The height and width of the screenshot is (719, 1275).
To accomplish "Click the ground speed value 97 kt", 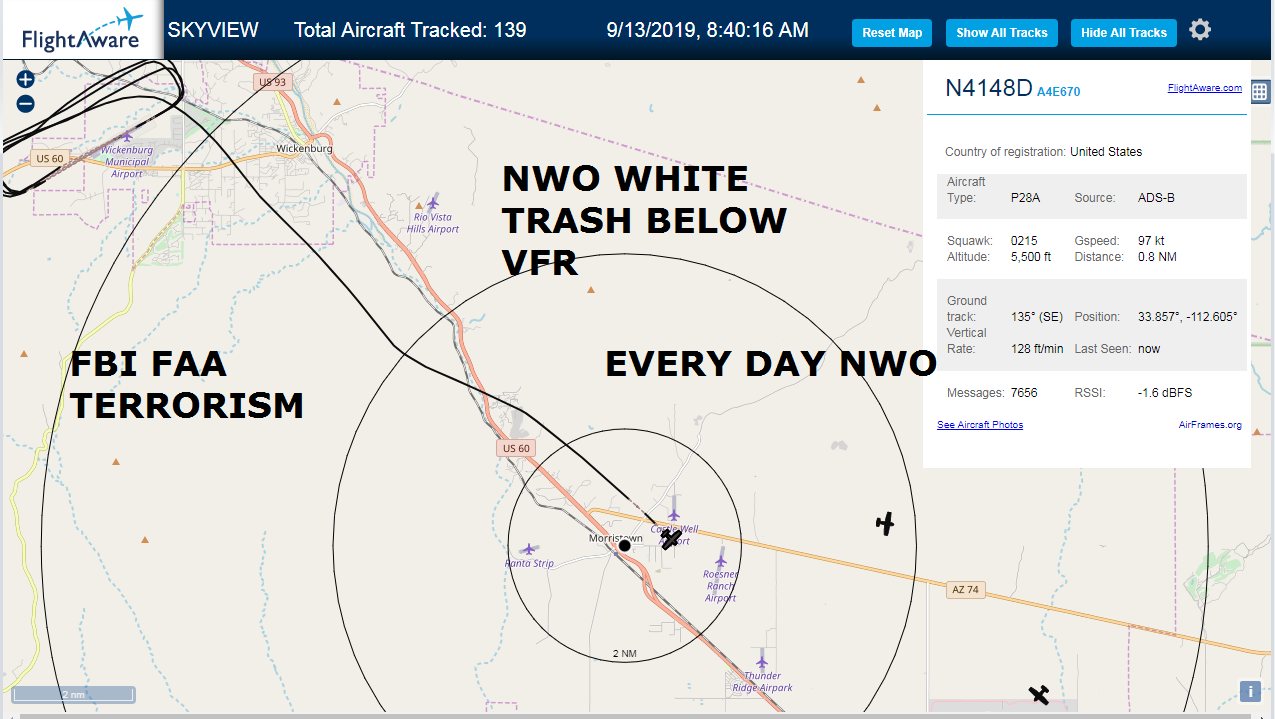I will tap(1151, 241).
